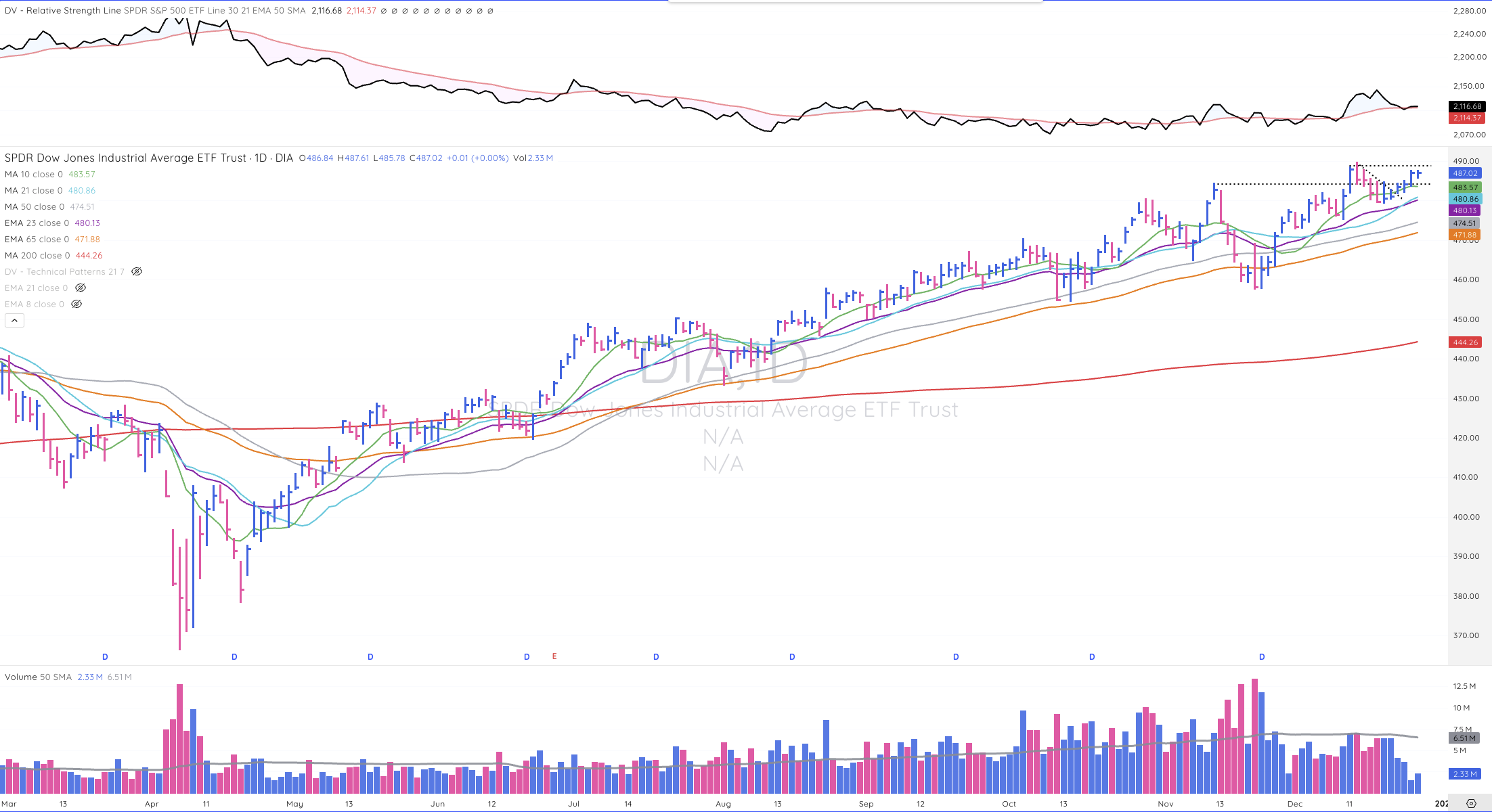1492x812 pixels.
Task: Click the red 444.26 MA 200 price label
Action: tap(1465, 342)
